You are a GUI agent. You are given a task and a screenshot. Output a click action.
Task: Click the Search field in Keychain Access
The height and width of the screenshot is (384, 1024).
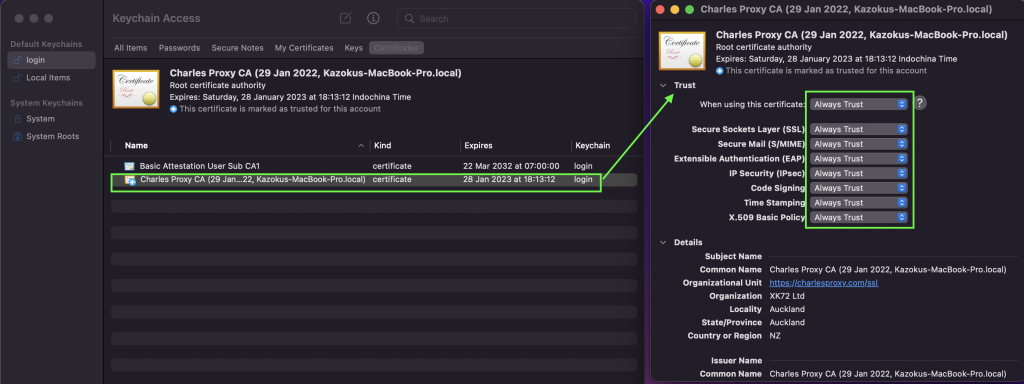(x=517, y=19)
